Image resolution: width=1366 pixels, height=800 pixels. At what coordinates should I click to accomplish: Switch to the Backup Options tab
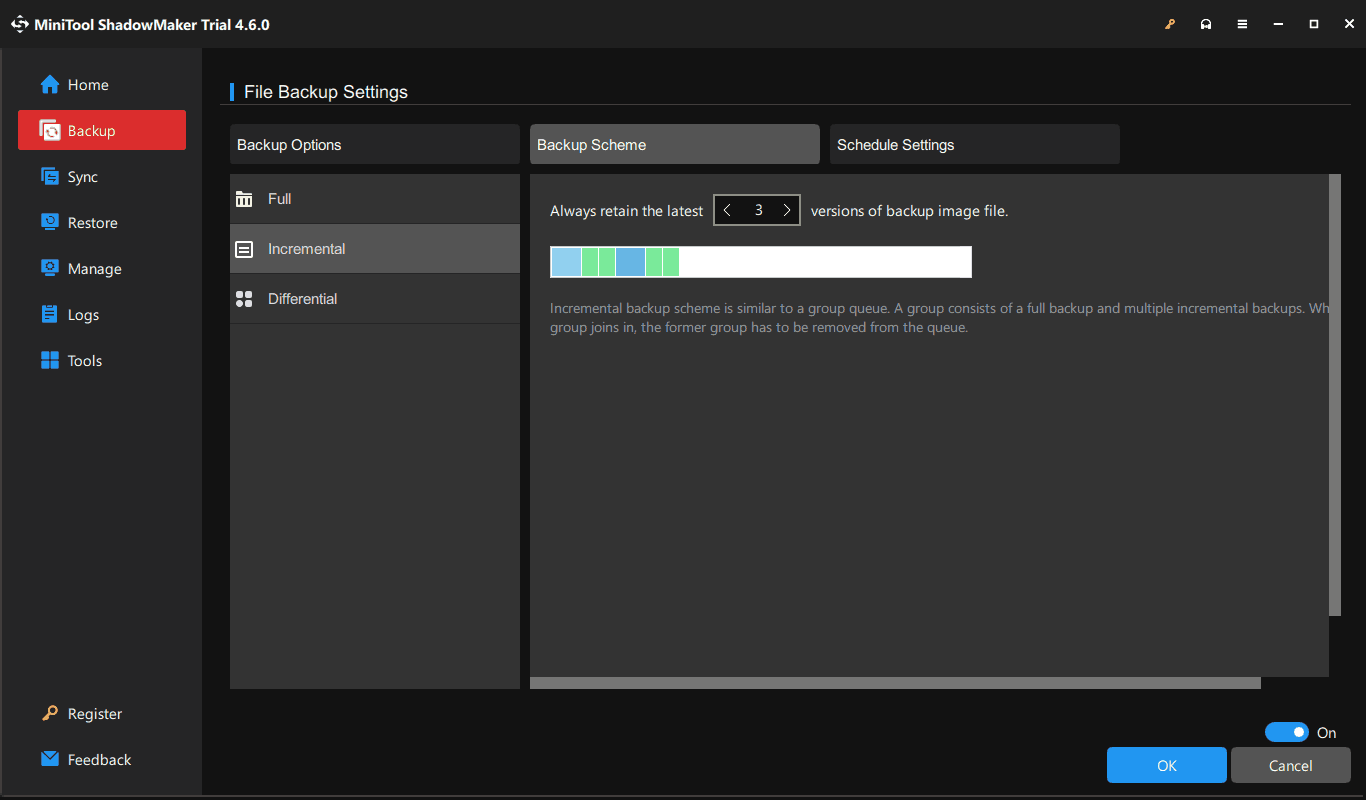pyautogui.click(x=288, y=144)
